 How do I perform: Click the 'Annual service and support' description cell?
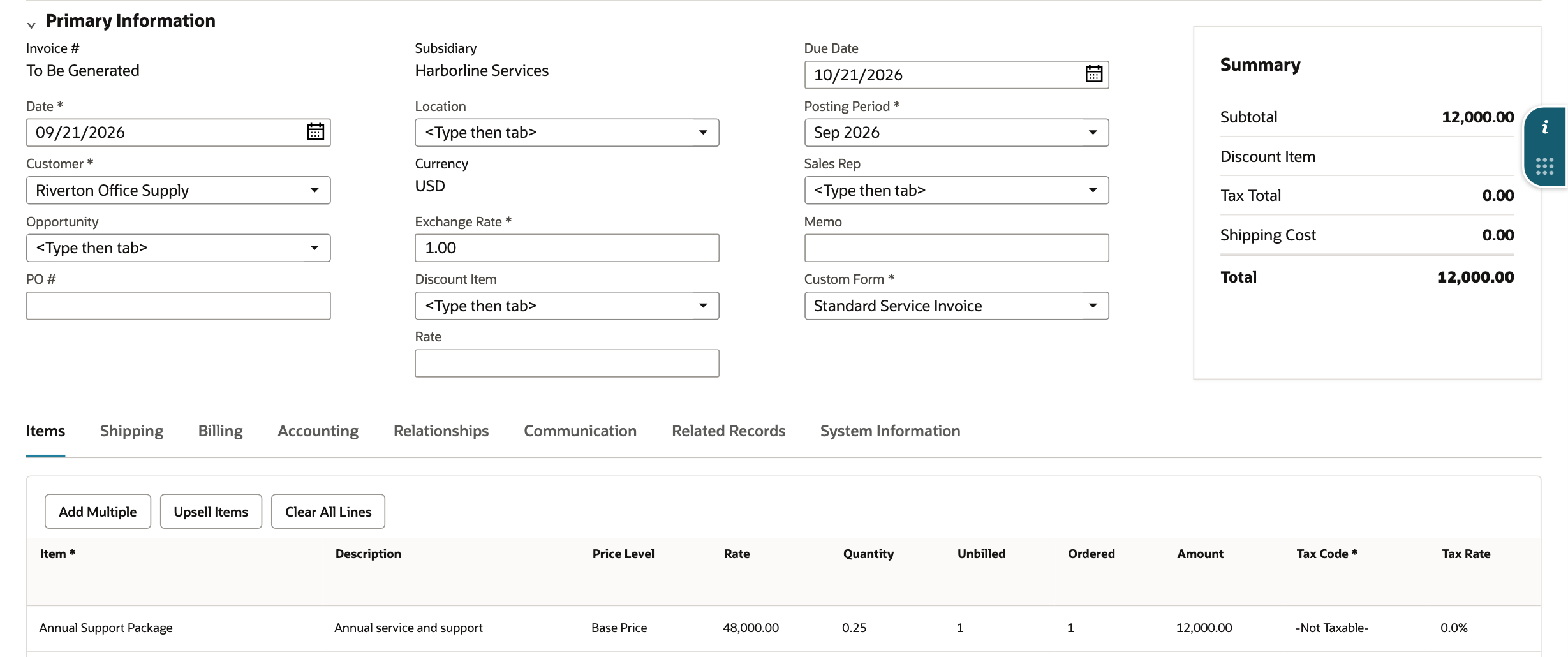[408, 628]
